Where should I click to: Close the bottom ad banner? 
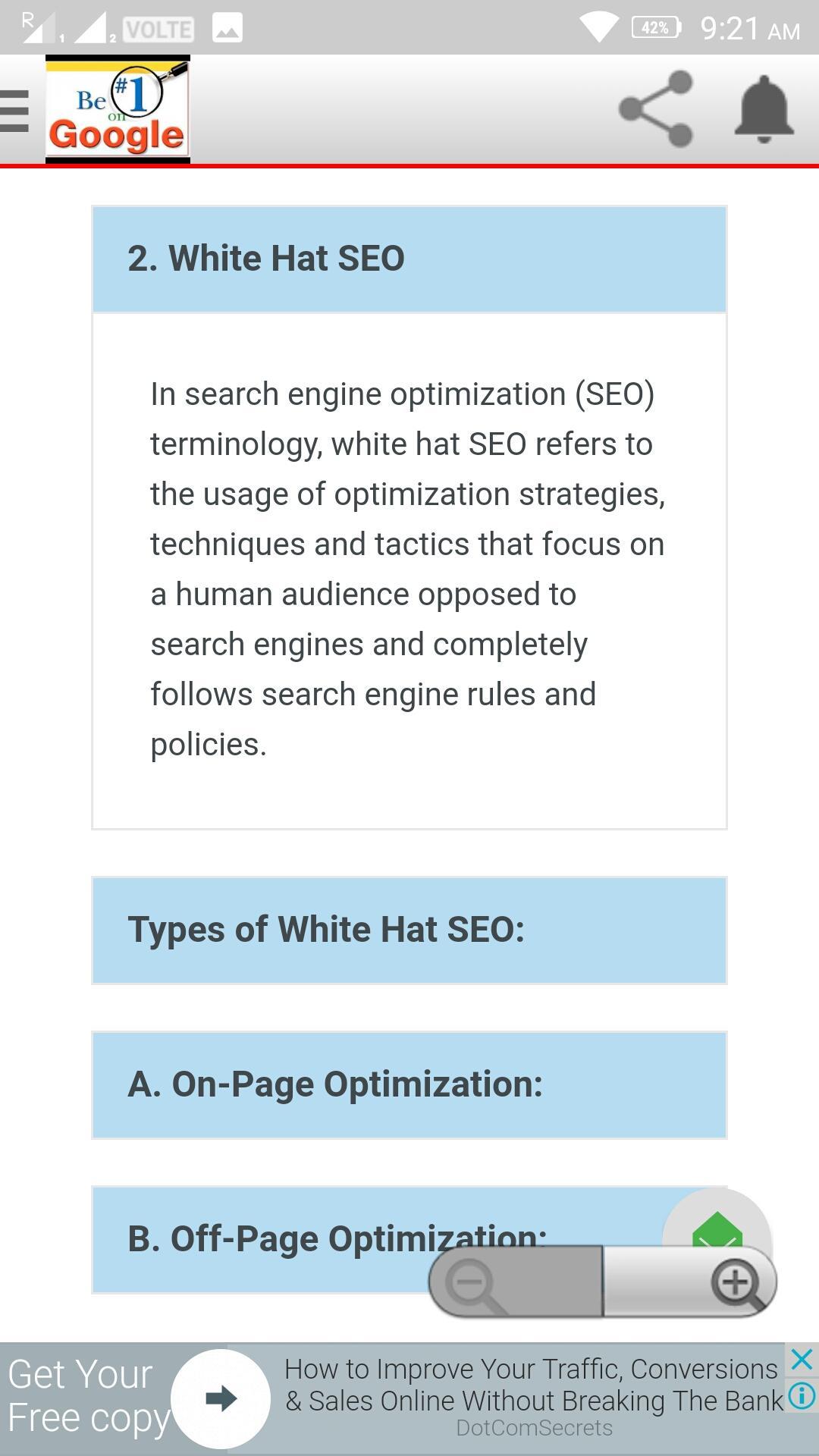click(x=802, y=1360)
